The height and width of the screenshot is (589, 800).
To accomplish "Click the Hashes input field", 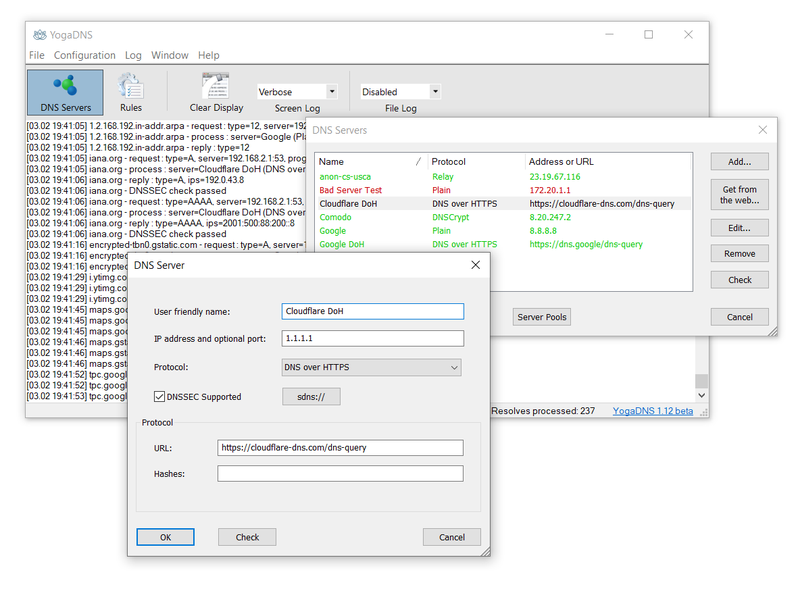I will coord(340,474).
